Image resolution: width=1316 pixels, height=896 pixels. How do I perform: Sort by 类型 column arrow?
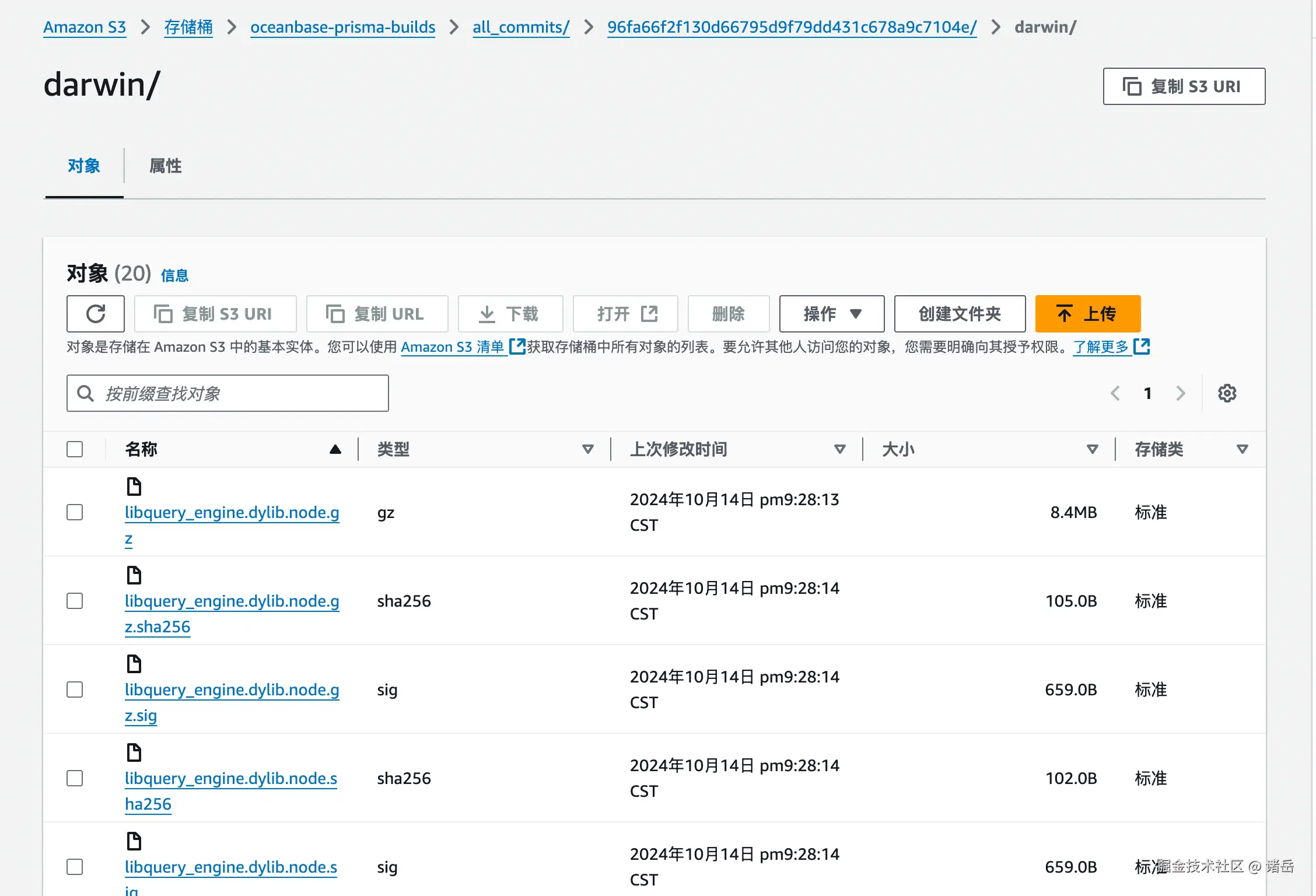click(x=587, y=449)
